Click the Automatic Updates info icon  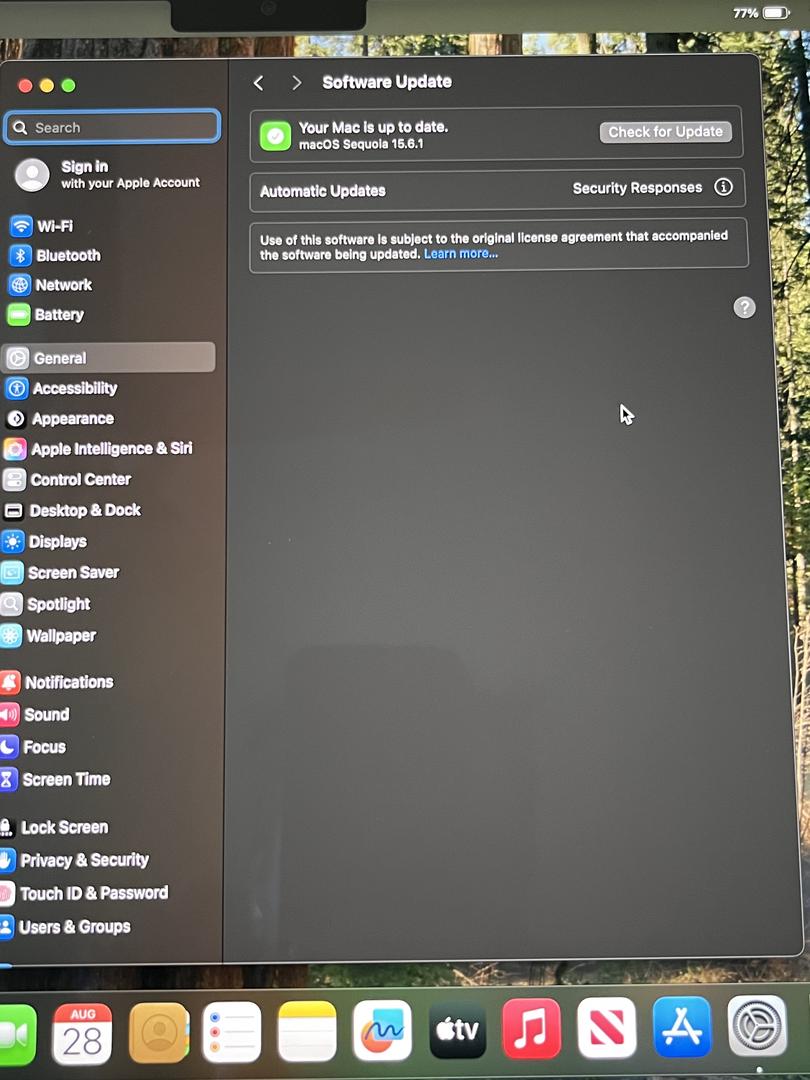pyautogui.click(x=723, y=187)
